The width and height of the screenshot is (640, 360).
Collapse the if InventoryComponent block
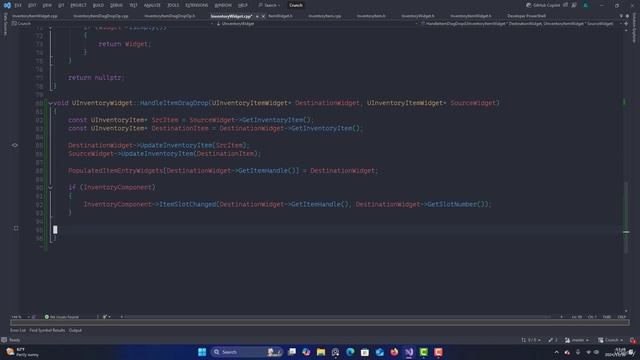tap(51, 188)
